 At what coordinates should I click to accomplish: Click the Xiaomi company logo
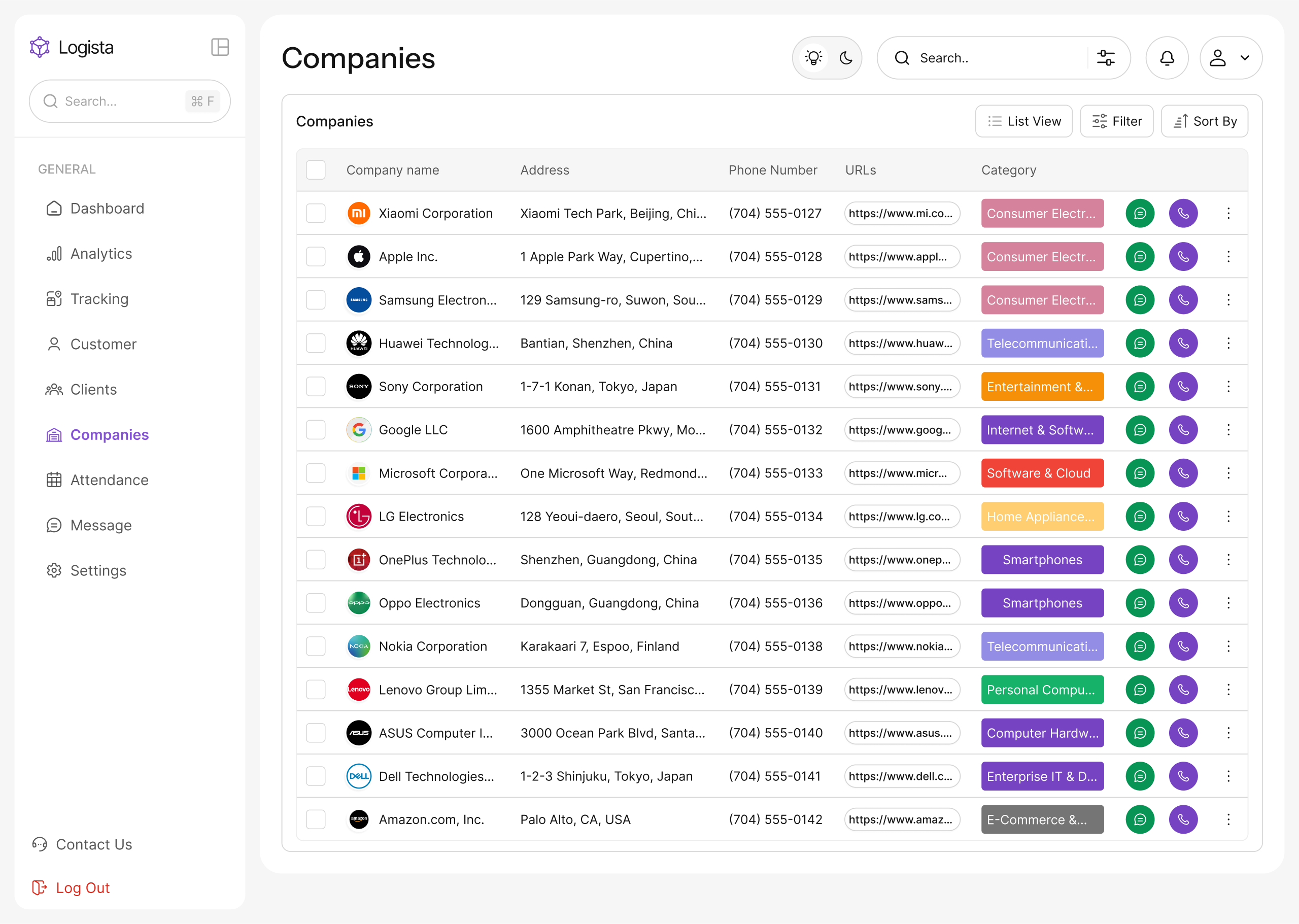[358, 213]
